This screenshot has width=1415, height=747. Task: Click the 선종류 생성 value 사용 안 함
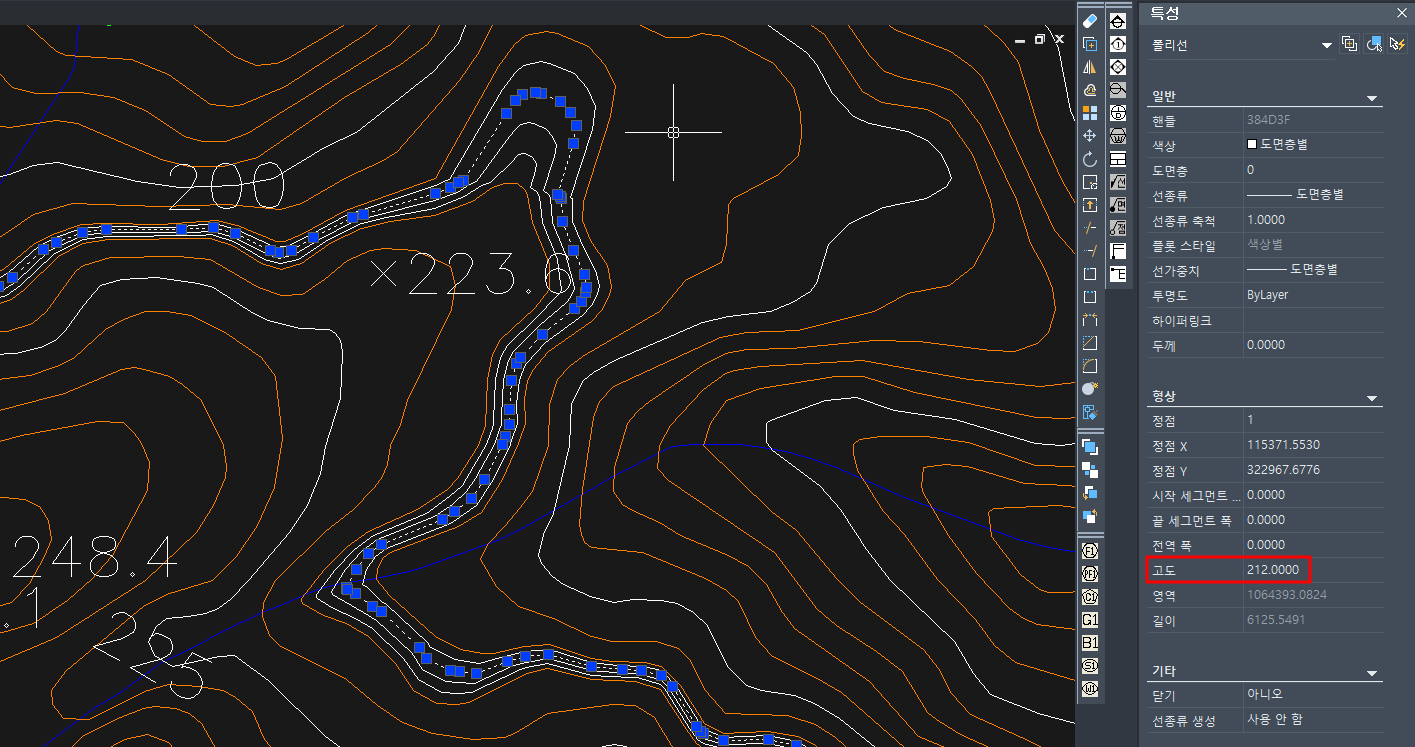[x=1314, y=720]
